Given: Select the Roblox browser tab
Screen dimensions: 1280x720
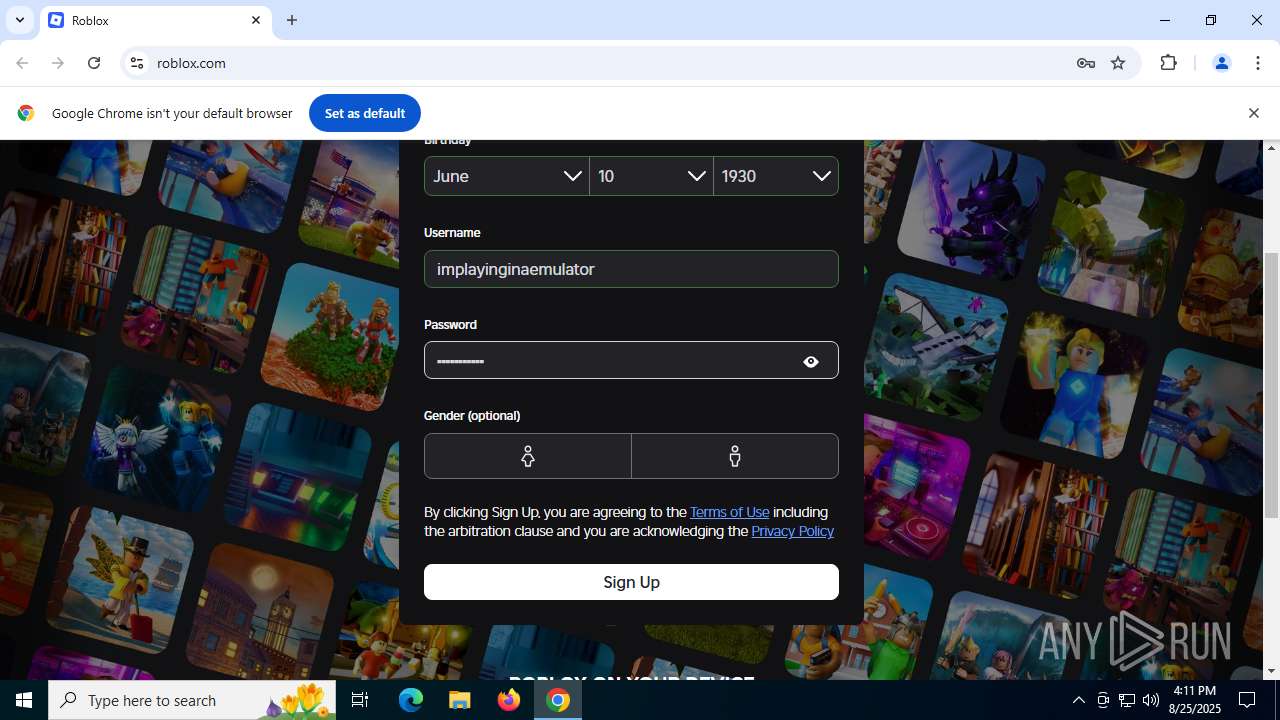Looking at the screenshot, I should click(x=155, y=20).
